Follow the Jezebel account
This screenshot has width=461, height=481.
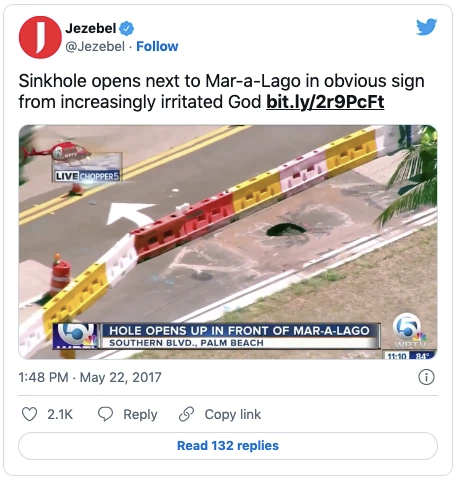click(x=157, y=46)
